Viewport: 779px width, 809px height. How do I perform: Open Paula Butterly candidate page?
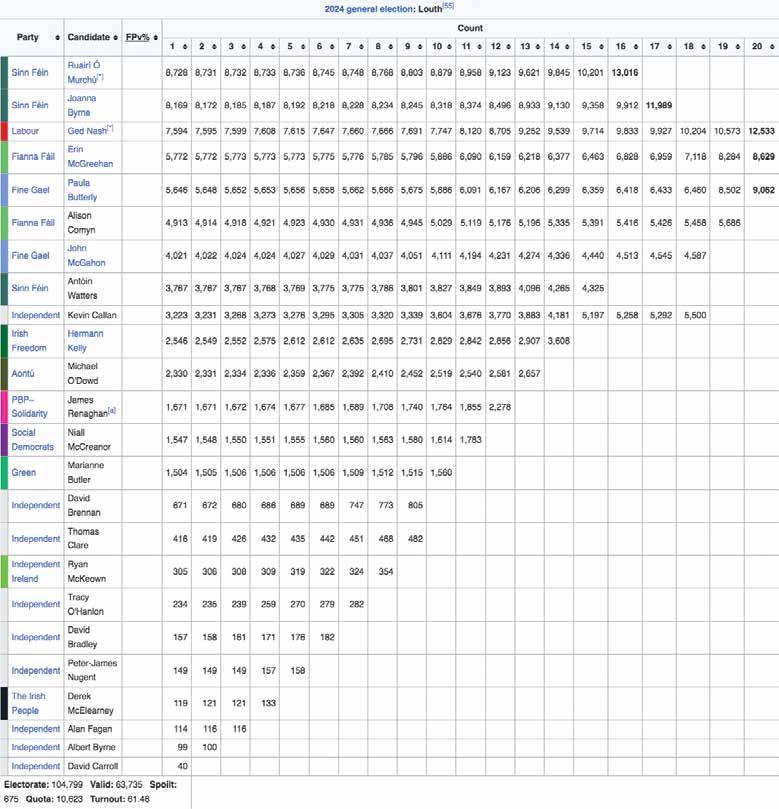point(82,190)
